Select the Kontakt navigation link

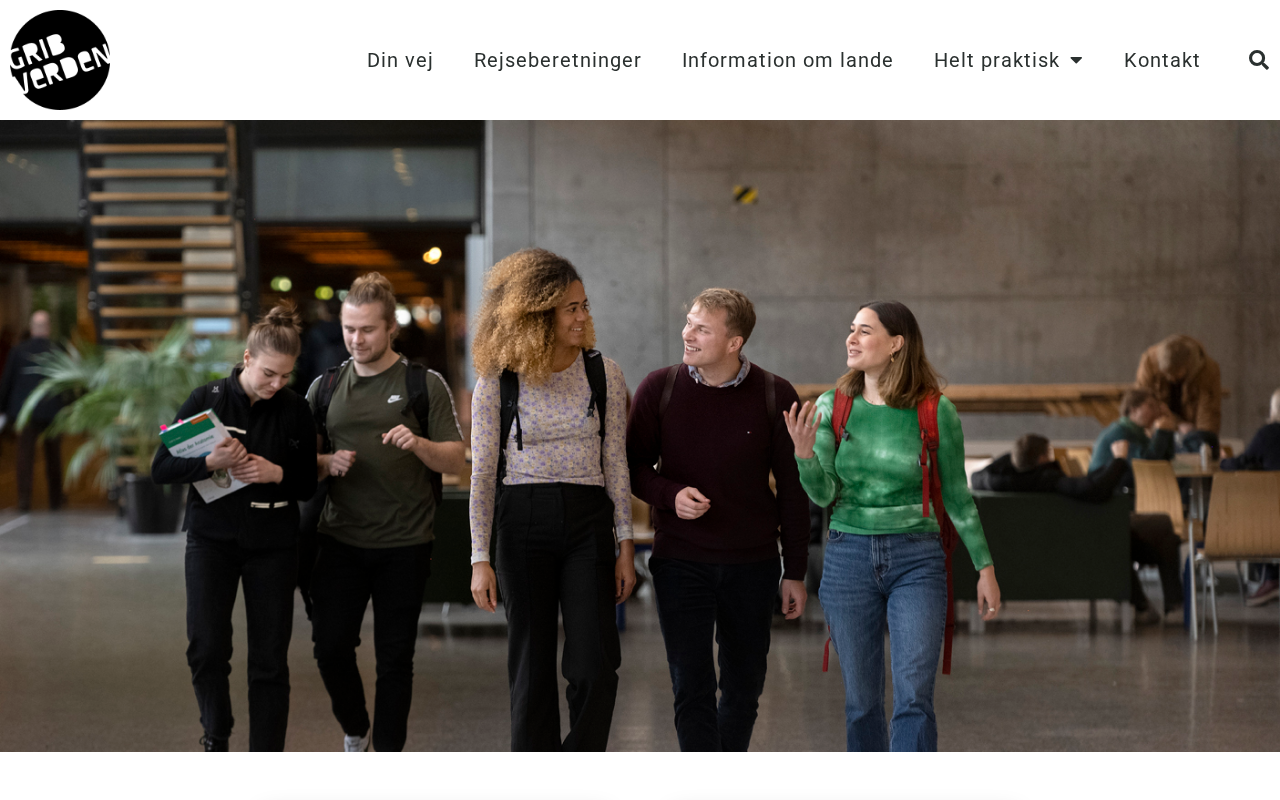[1162, 60]
